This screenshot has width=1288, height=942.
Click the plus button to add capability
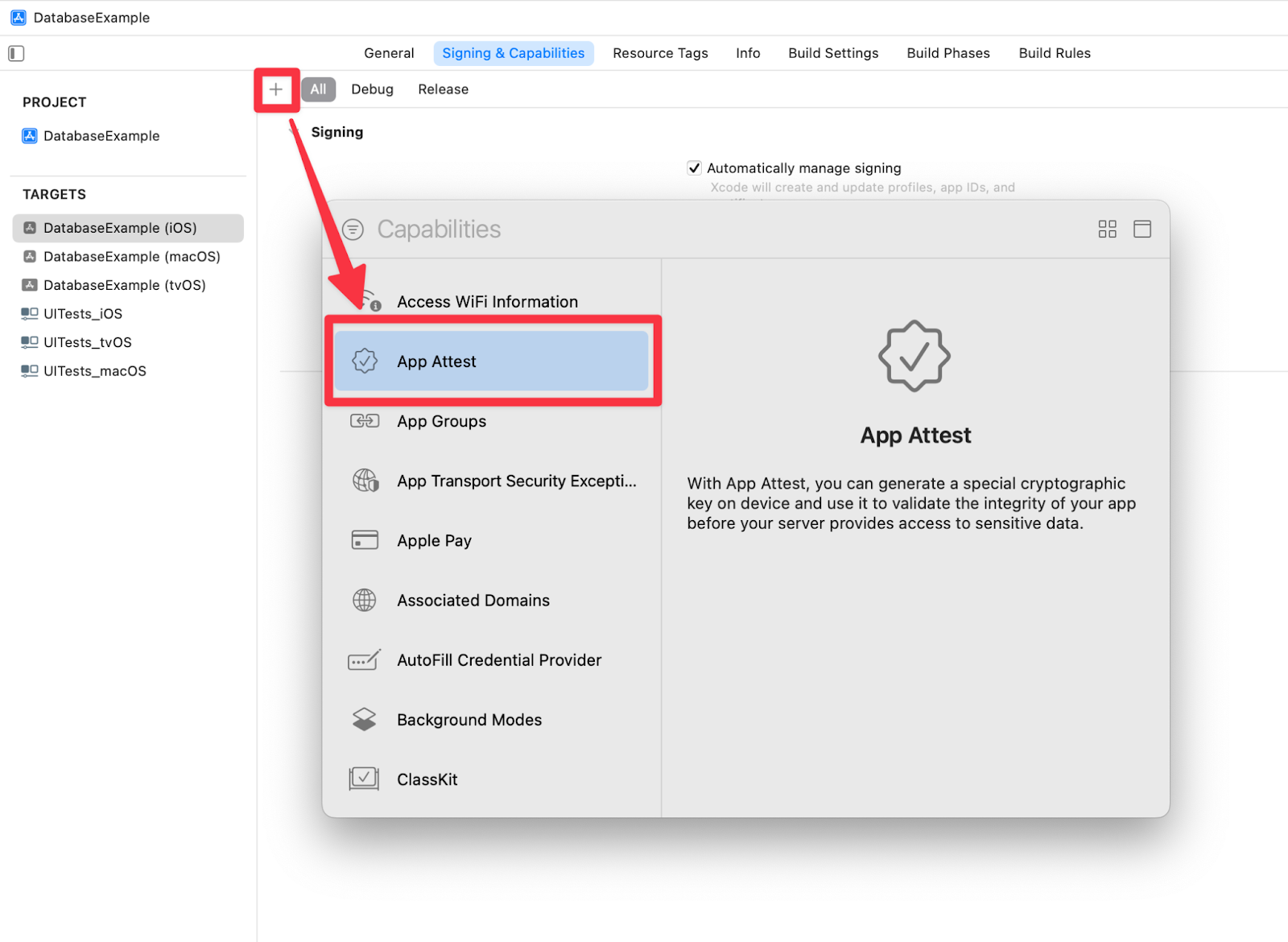click(x=276, y=89)
